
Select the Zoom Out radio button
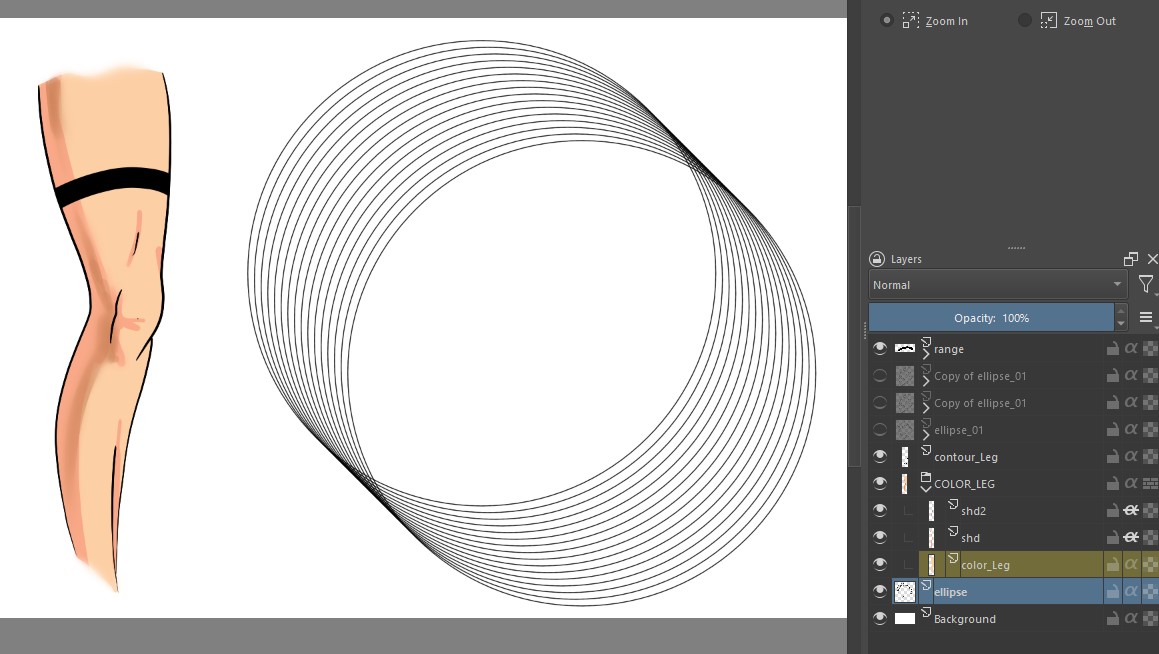[1024, 20]
